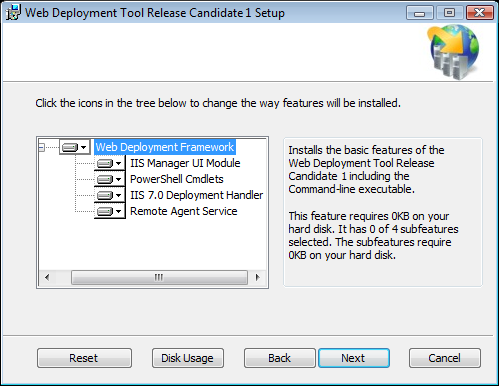Screen dimensions: 499x386
Task: Open install options for IIS 7.0 Deployment Handler
Action: [109, 195]
